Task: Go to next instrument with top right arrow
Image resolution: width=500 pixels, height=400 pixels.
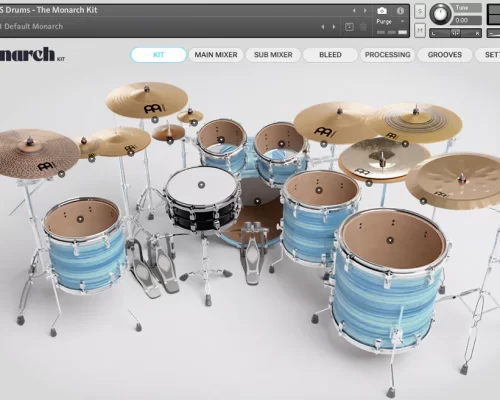Action: click(x=365, y=11)
